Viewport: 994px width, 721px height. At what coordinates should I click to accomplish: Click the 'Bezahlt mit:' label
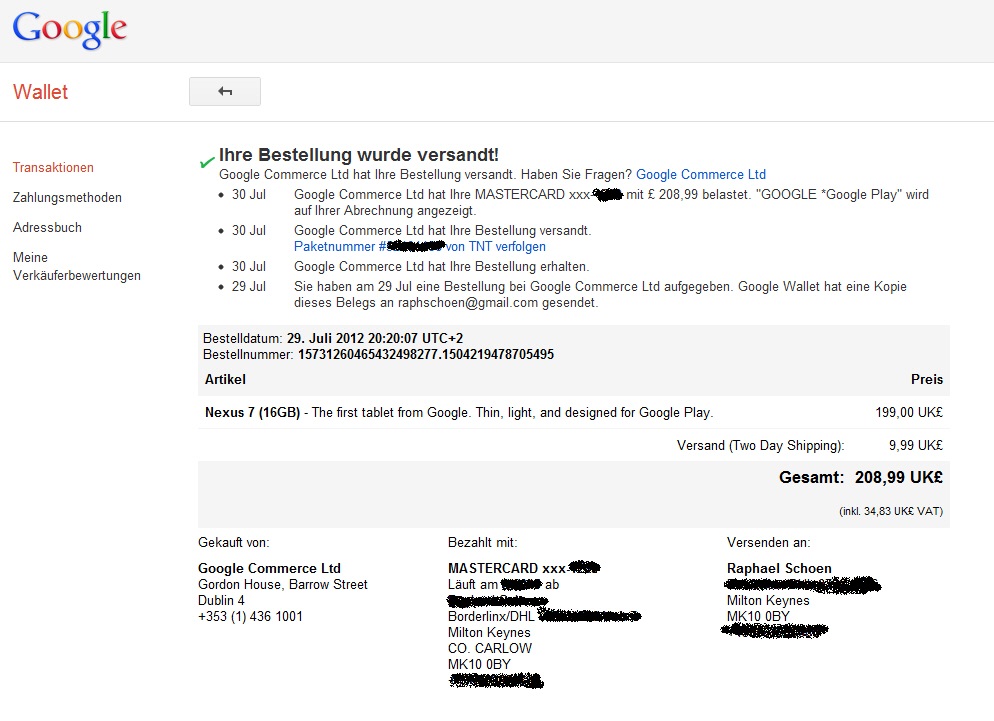click(482, 542)
